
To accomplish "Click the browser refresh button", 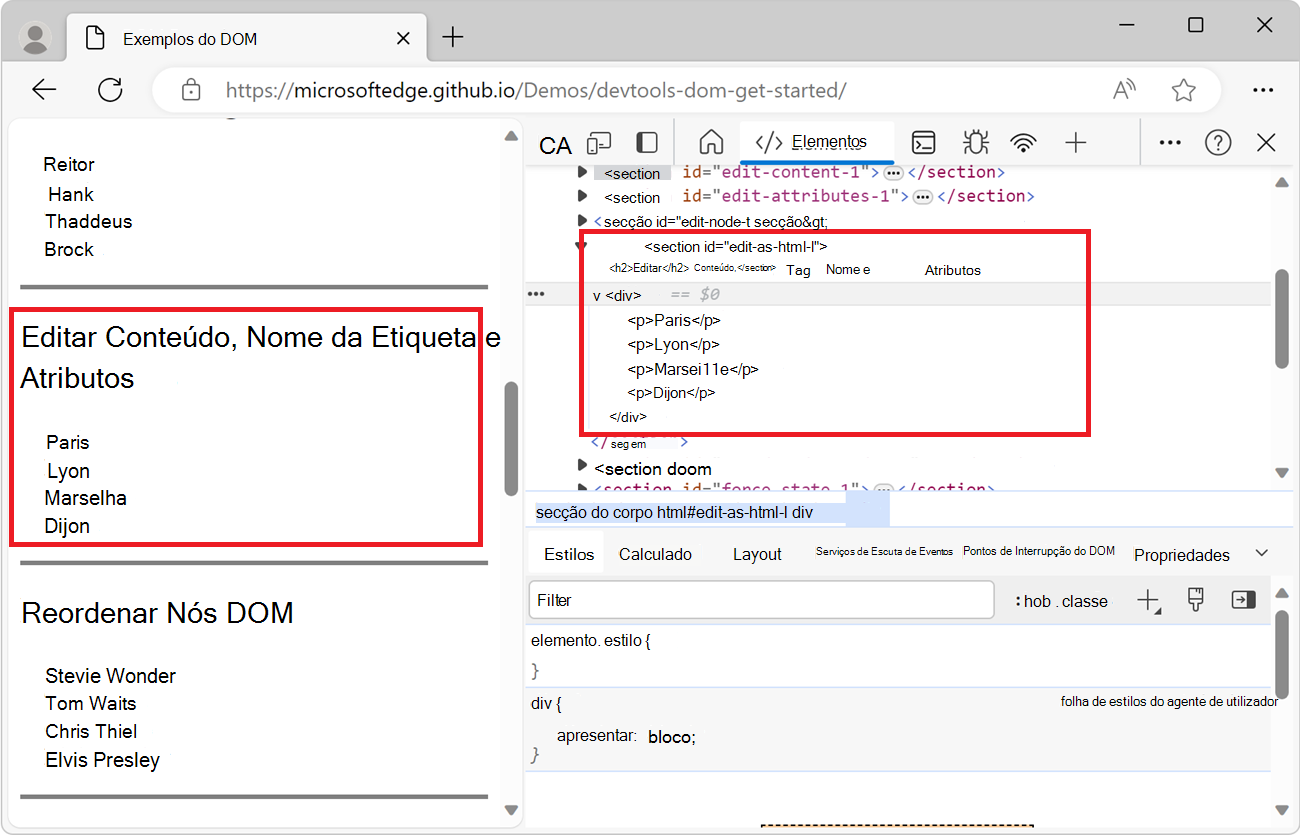I will 110,89.
